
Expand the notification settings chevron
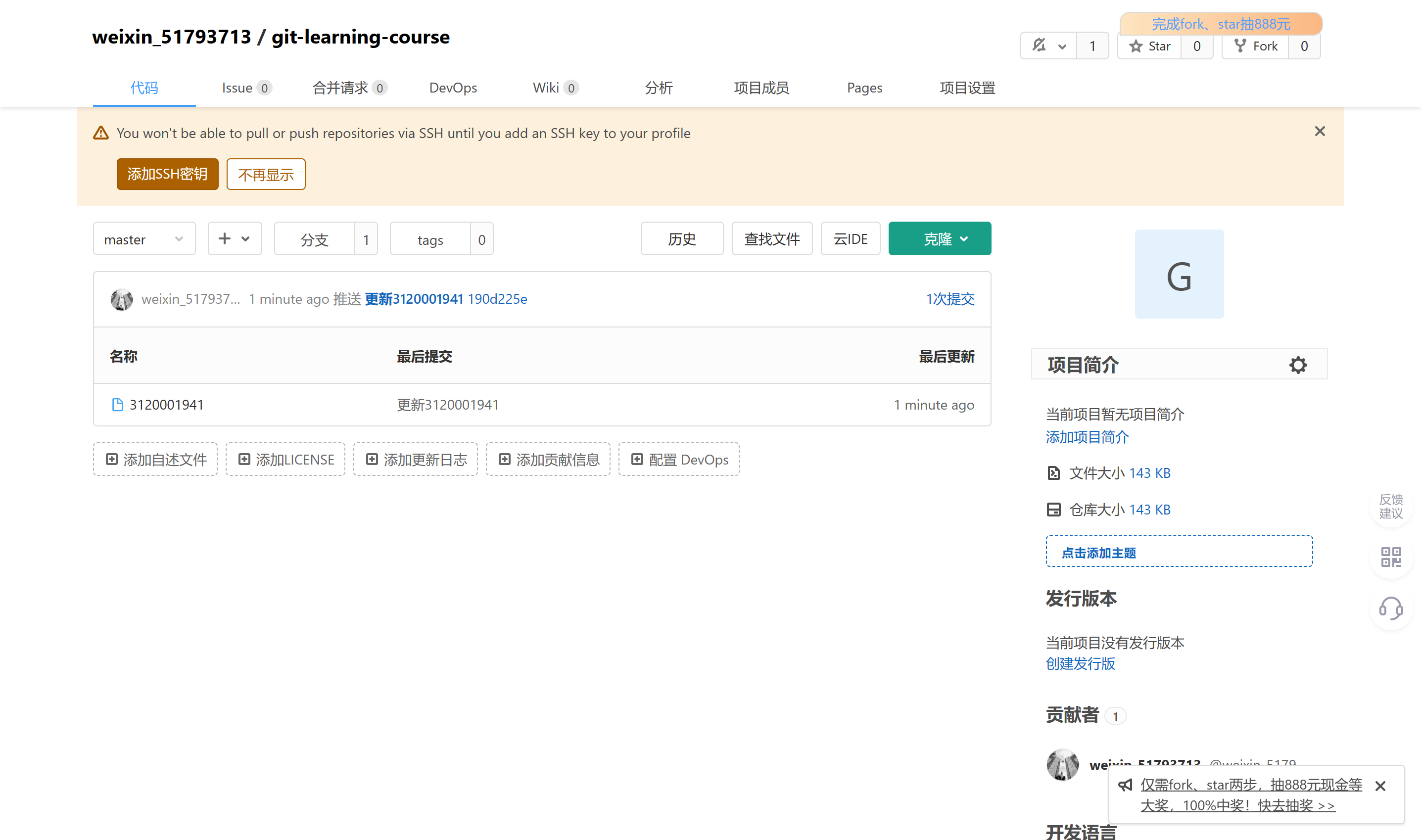click(x=1062, y=47)
